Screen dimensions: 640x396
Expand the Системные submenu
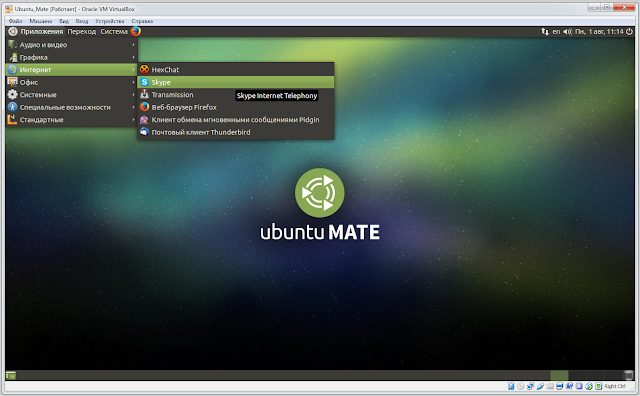pos(72,95)
